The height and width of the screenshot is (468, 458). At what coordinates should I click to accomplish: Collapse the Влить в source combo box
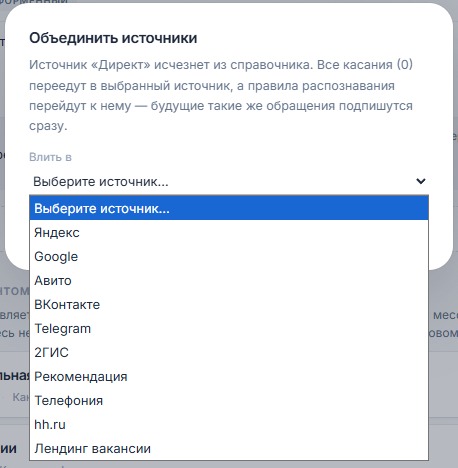pos(229,181)
